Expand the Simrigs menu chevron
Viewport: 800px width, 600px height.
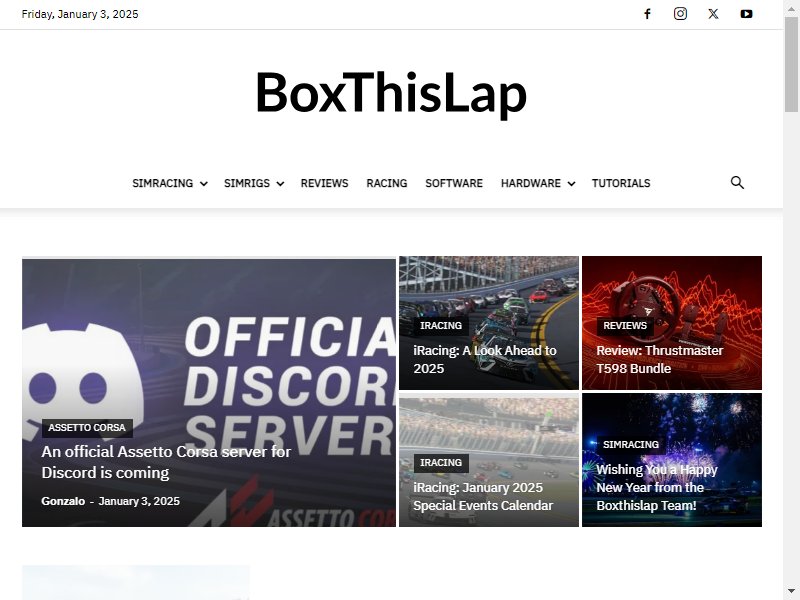281,184
